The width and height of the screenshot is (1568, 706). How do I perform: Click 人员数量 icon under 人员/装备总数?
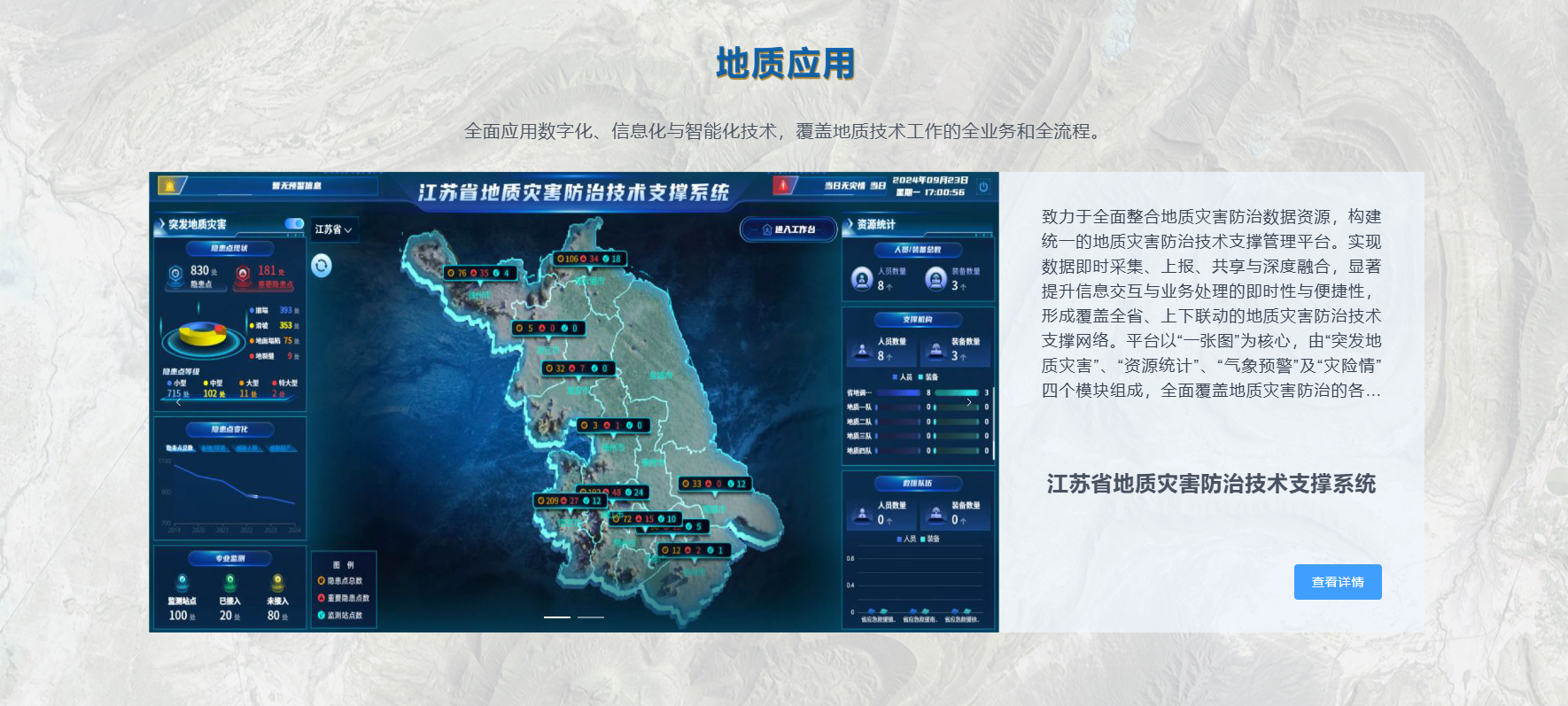point(862,279)
